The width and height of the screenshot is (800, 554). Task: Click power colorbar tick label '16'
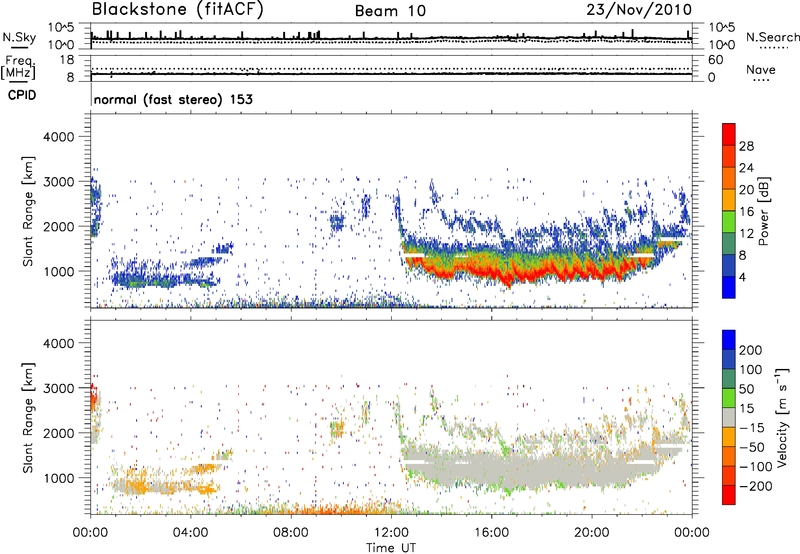point(746,212)
